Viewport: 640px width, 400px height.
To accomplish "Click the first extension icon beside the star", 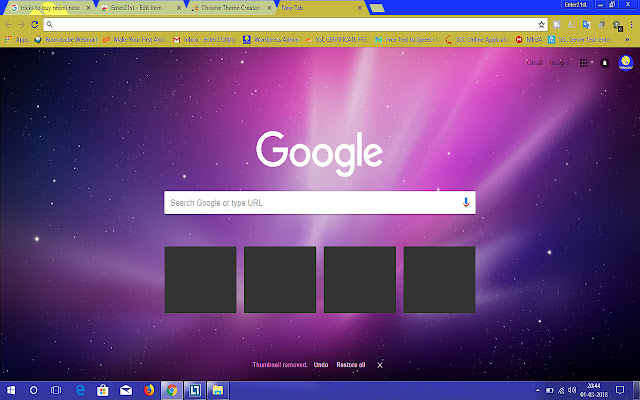I will (556, 24).
